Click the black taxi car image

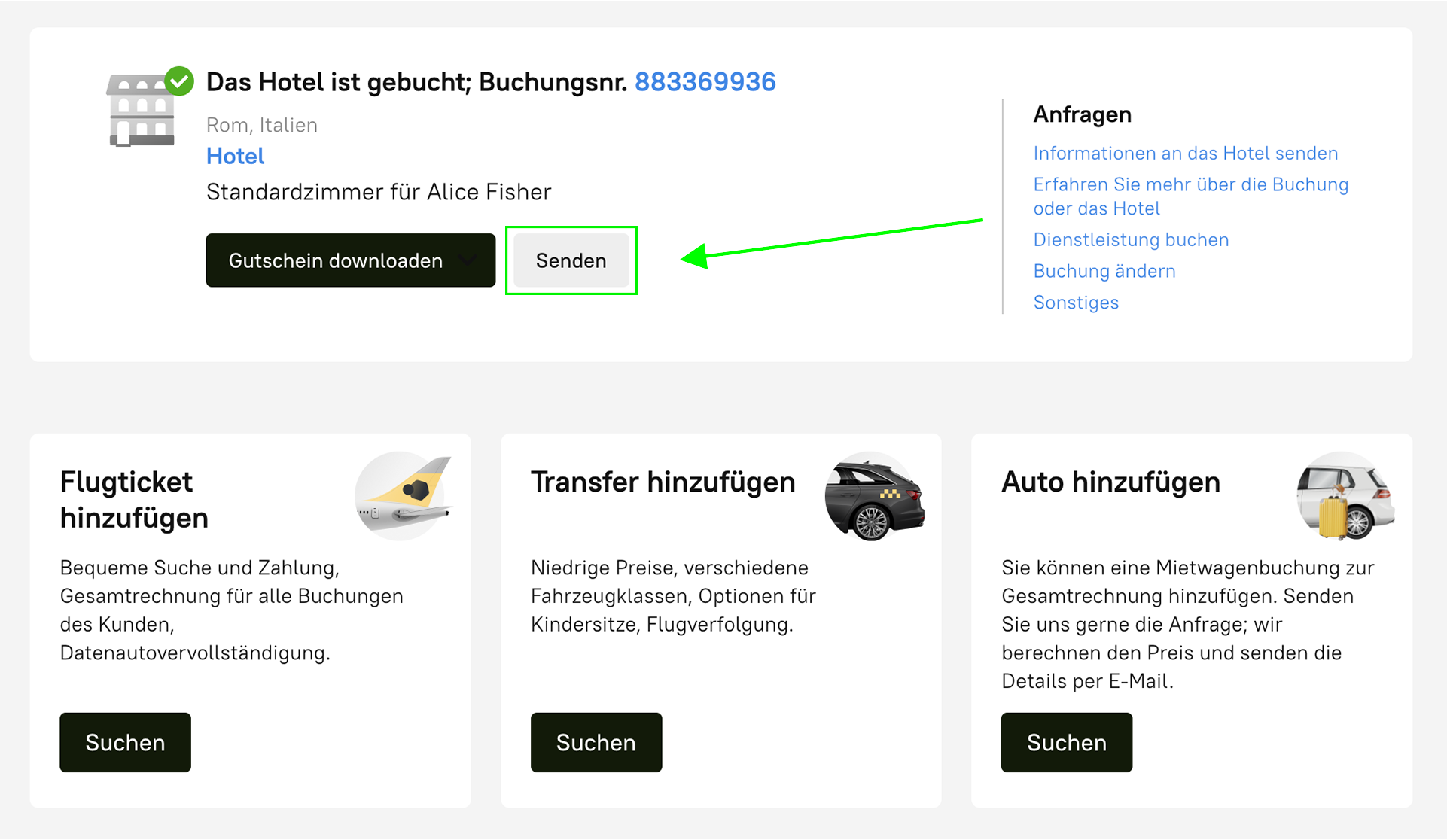pyautogui.click(x=874, y=497)
